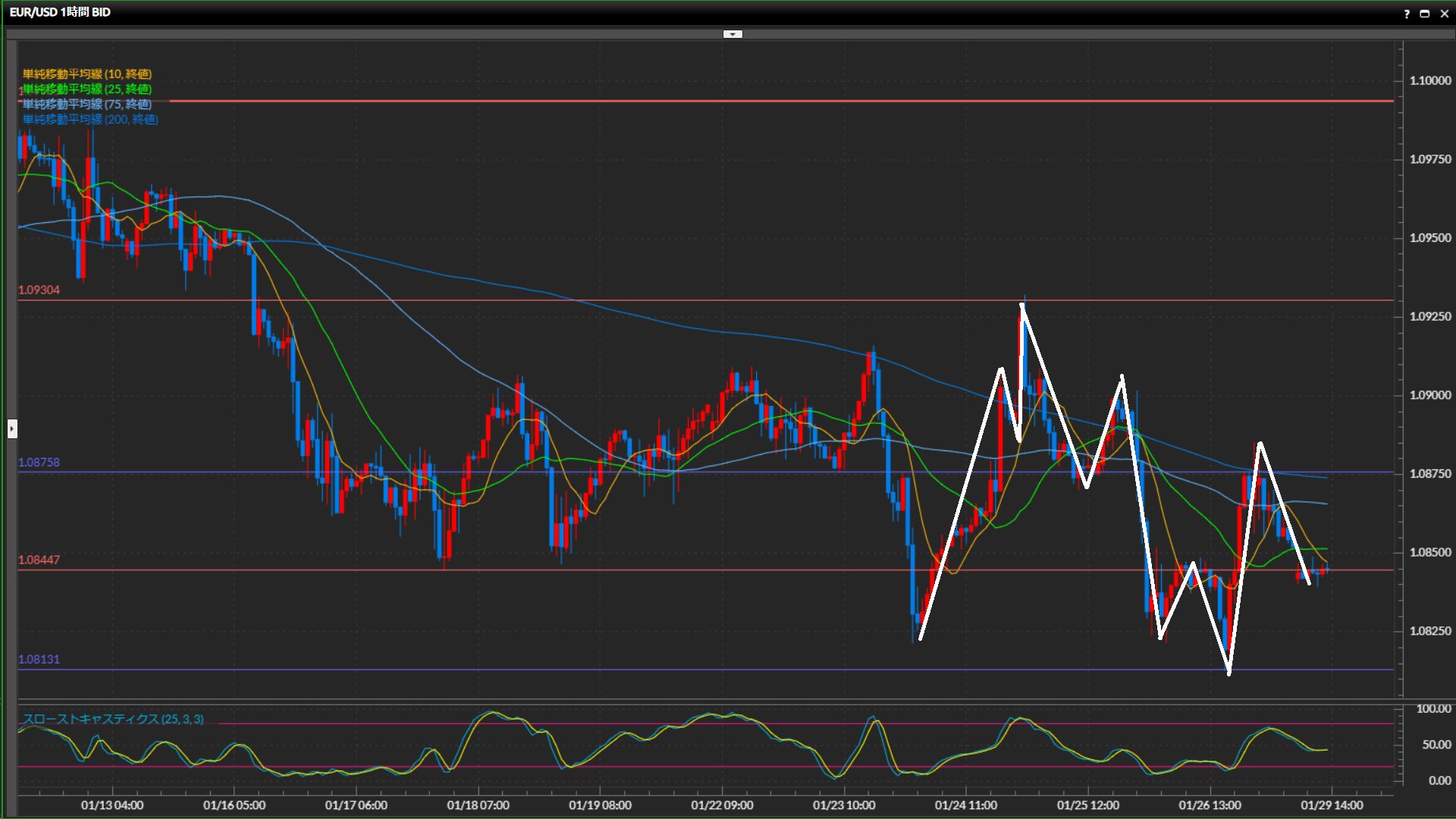Close the EUR/USD chart window

1443,14
